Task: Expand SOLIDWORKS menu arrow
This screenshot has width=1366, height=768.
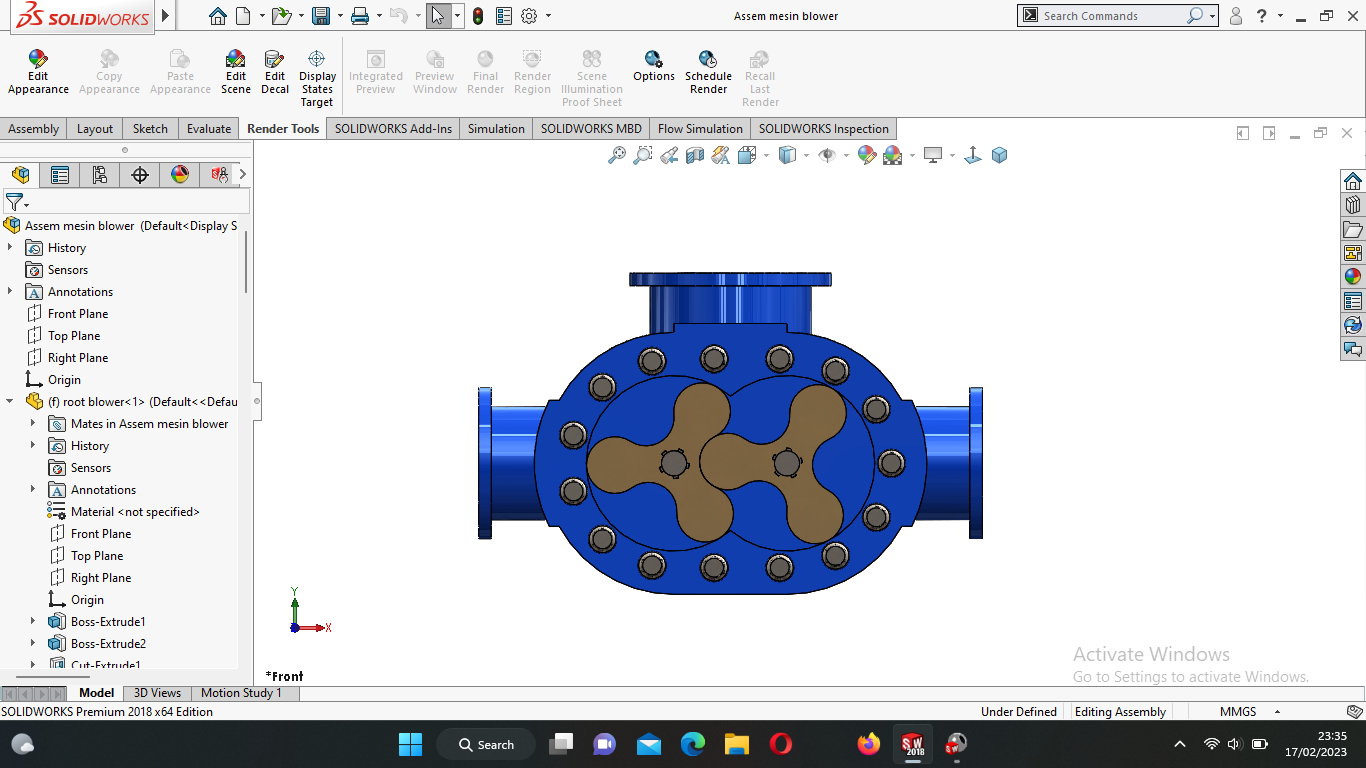Action: 166,16
